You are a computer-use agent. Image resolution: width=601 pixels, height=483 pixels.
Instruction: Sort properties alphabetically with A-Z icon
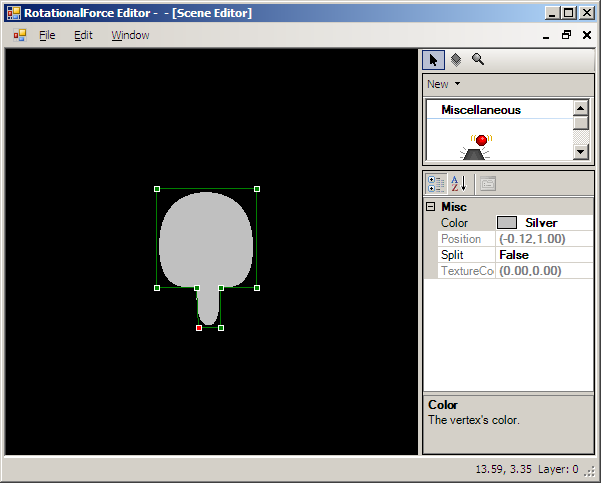coord(458,183)
